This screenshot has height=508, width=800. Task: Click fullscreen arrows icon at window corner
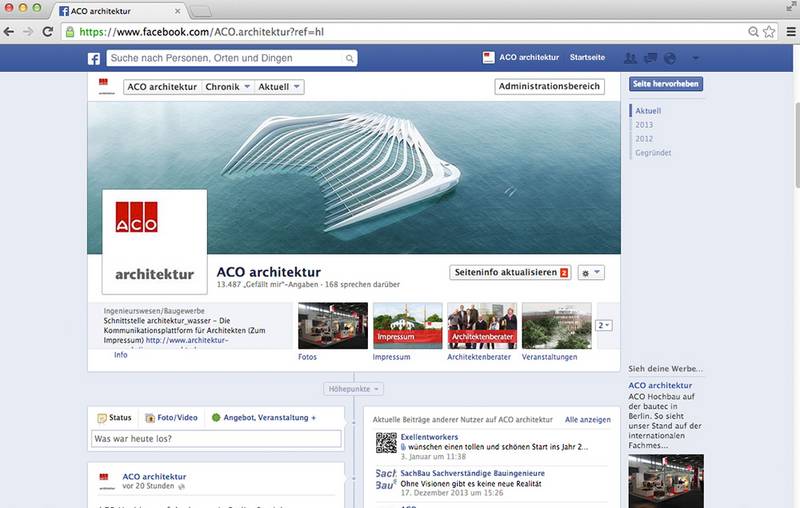pyautogui.click(x=791, y=7)
